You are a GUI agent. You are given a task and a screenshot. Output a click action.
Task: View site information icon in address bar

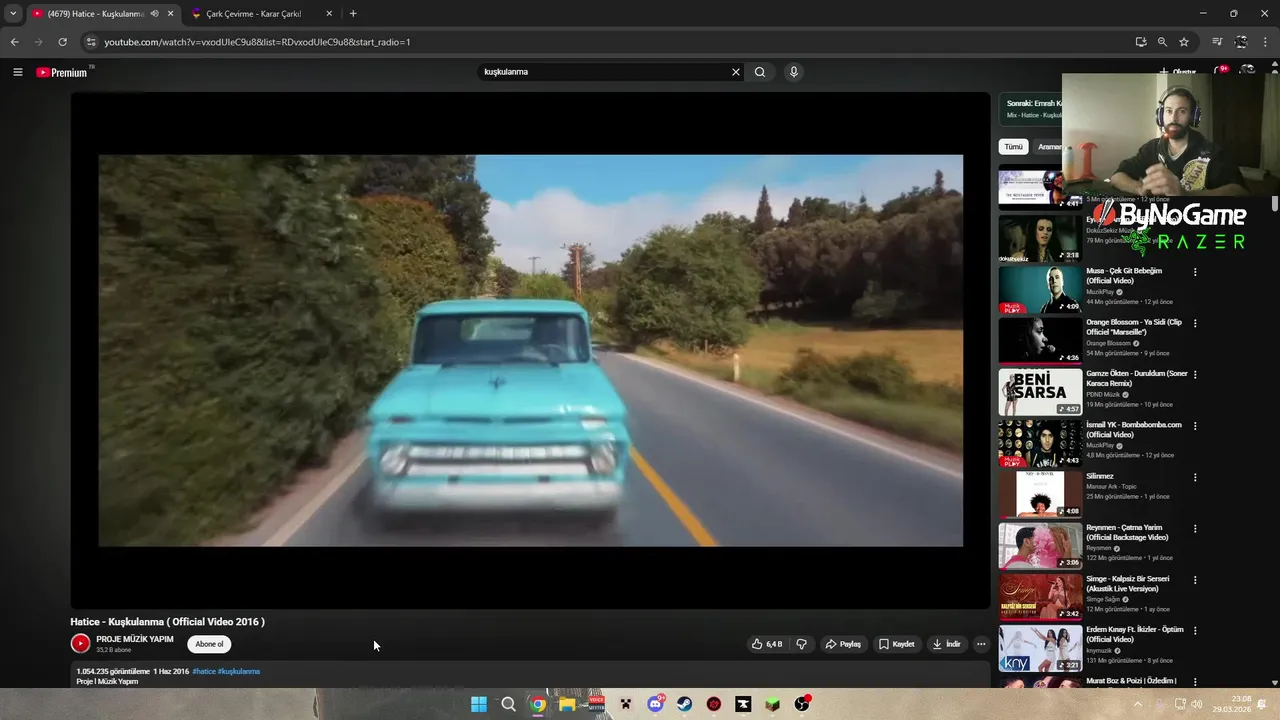pos(91,42)
